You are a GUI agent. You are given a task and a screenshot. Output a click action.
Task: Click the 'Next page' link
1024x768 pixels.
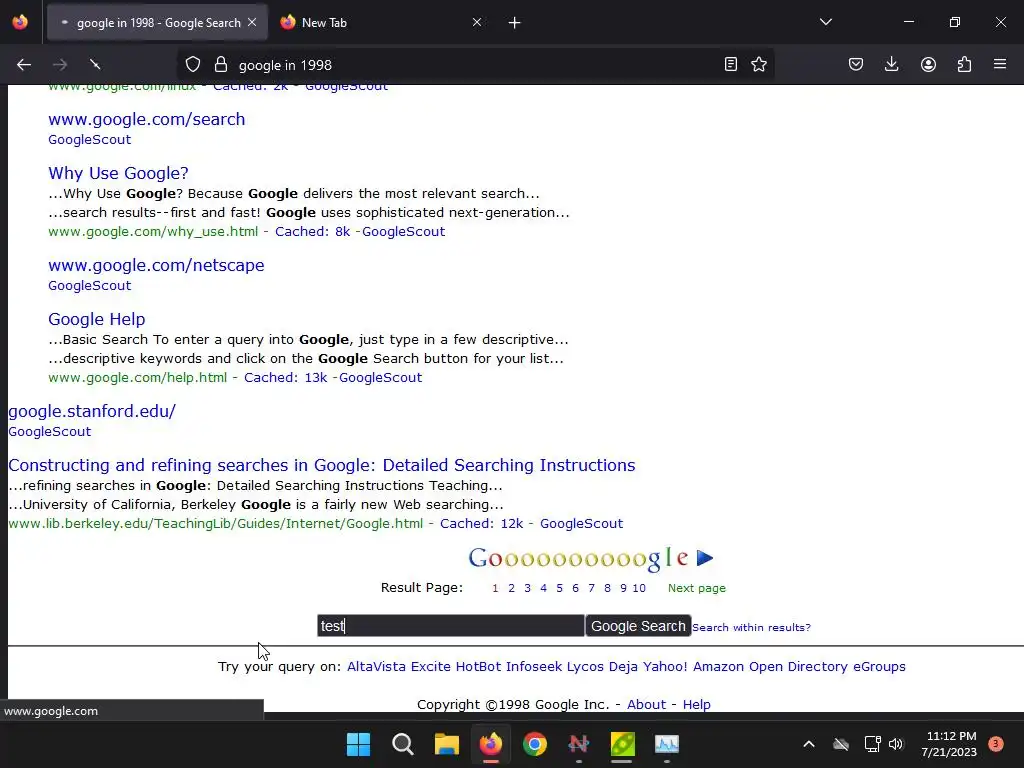[696, 588]
